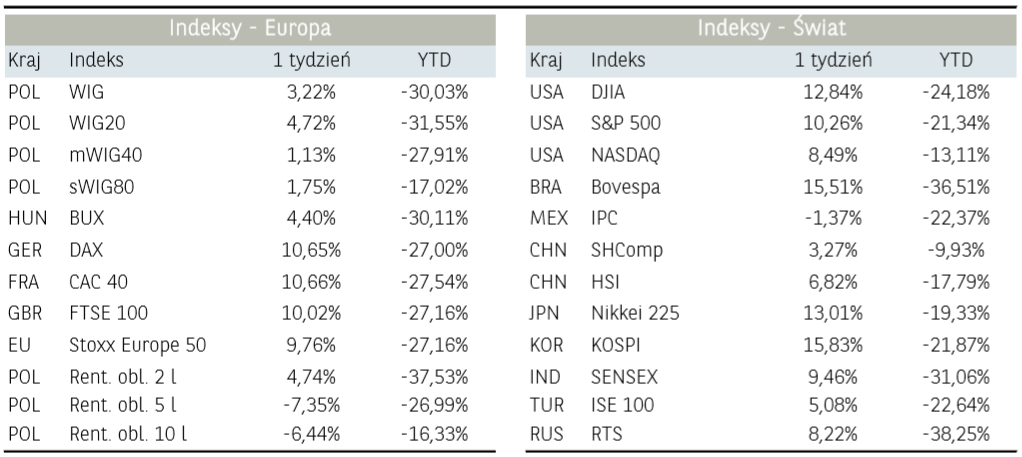
Task: Select the Nikkei 225 index name
Action: 635,312
